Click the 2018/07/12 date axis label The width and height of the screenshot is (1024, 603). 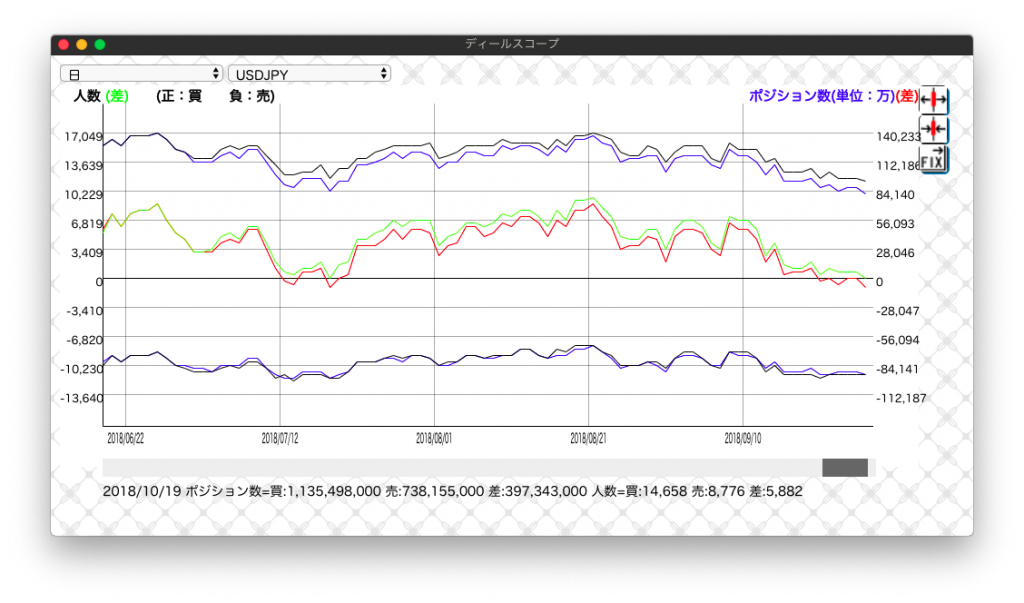280,438
